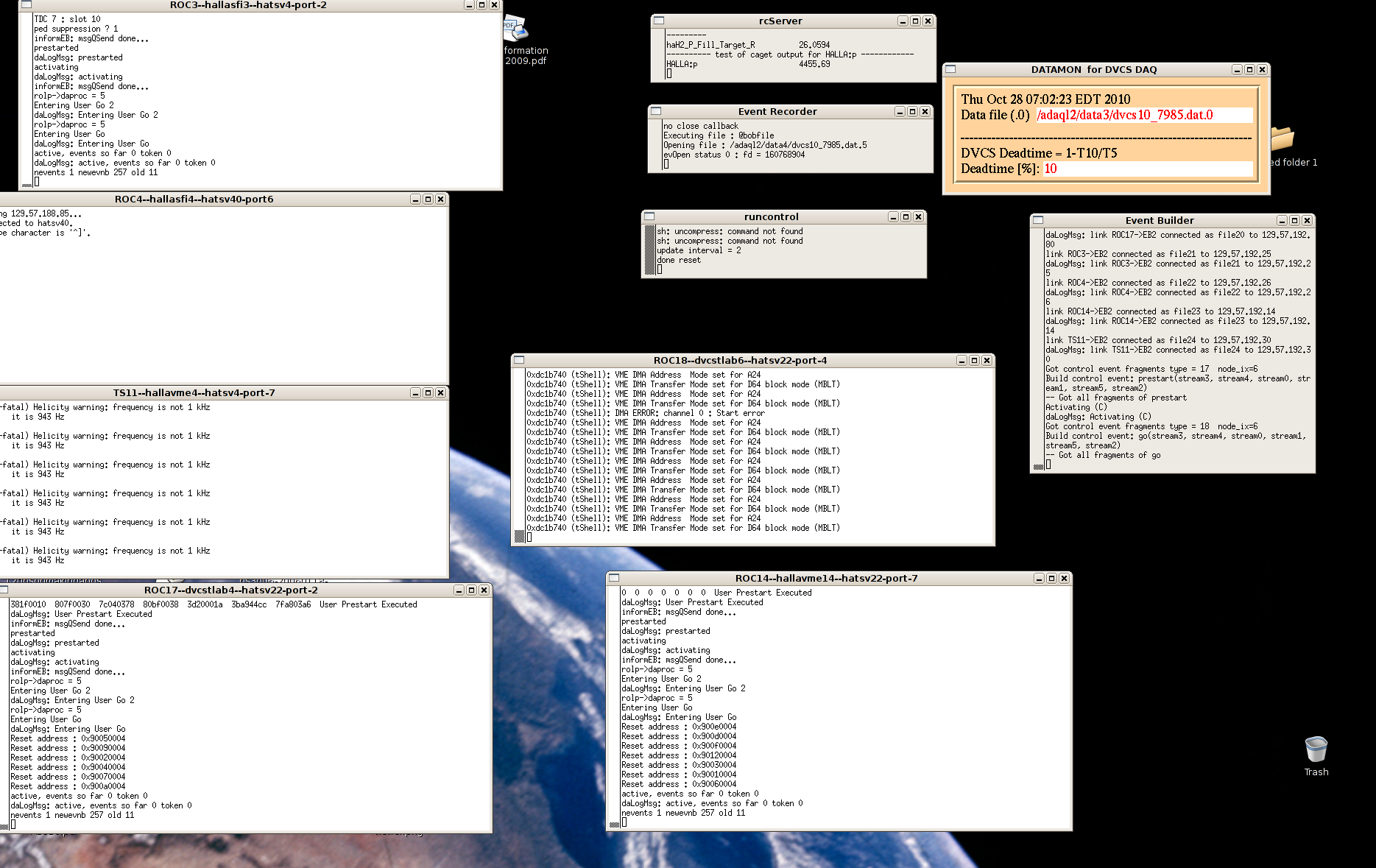1376x868 pixels.
Task: Maximize the ROC4 hallasfi4 terminal
Action: tap(428, 200)
